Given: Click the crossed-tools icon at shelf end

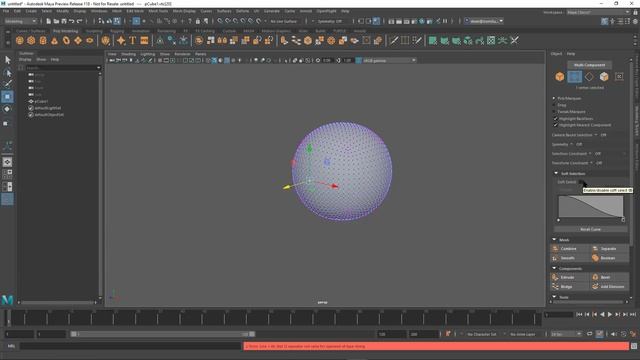Looking at the screenshot, I should click(x=515, y=40).
